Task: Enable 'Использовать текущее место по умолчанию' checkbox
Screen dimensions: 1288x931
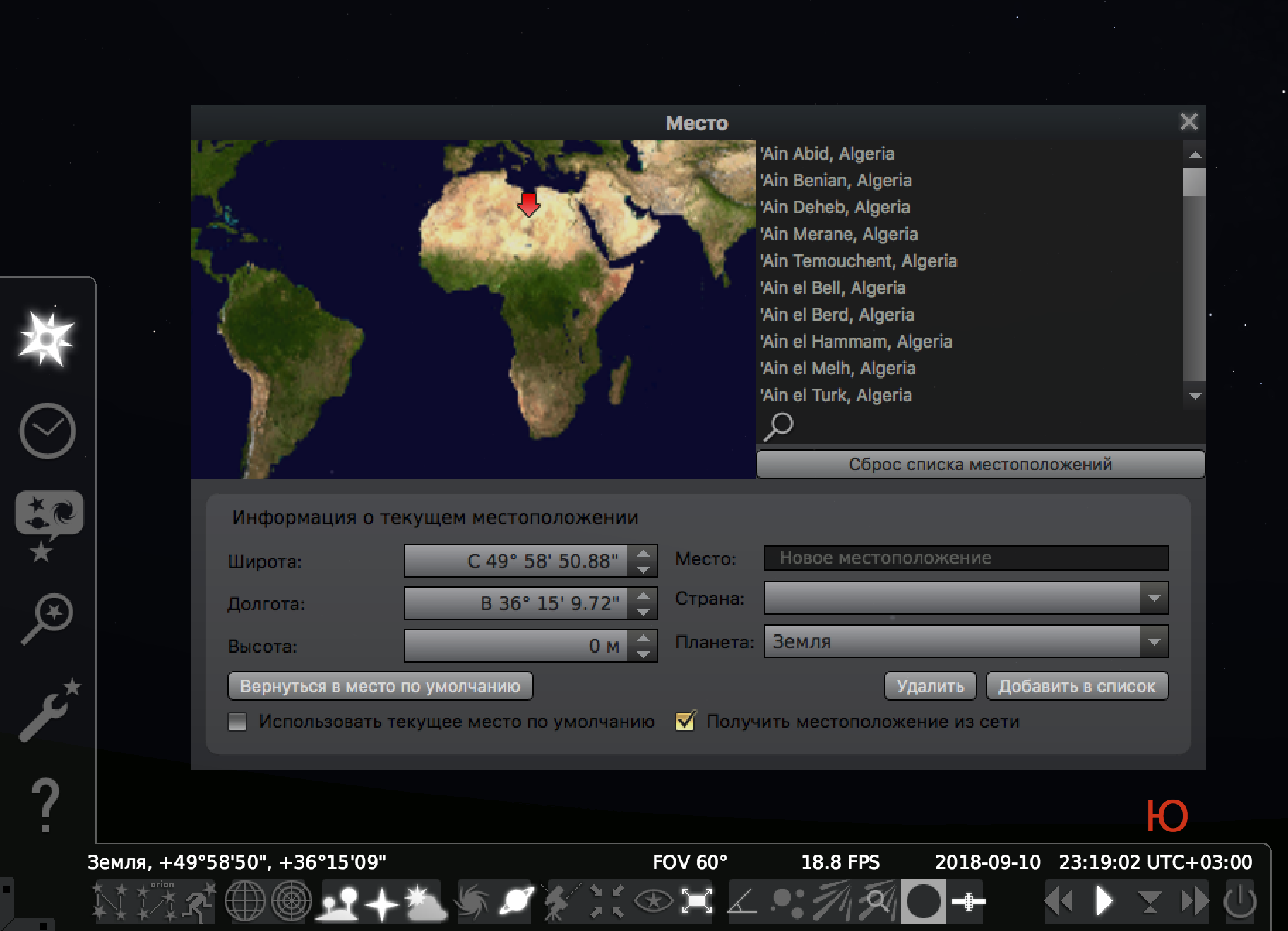Action: [238, 722]
